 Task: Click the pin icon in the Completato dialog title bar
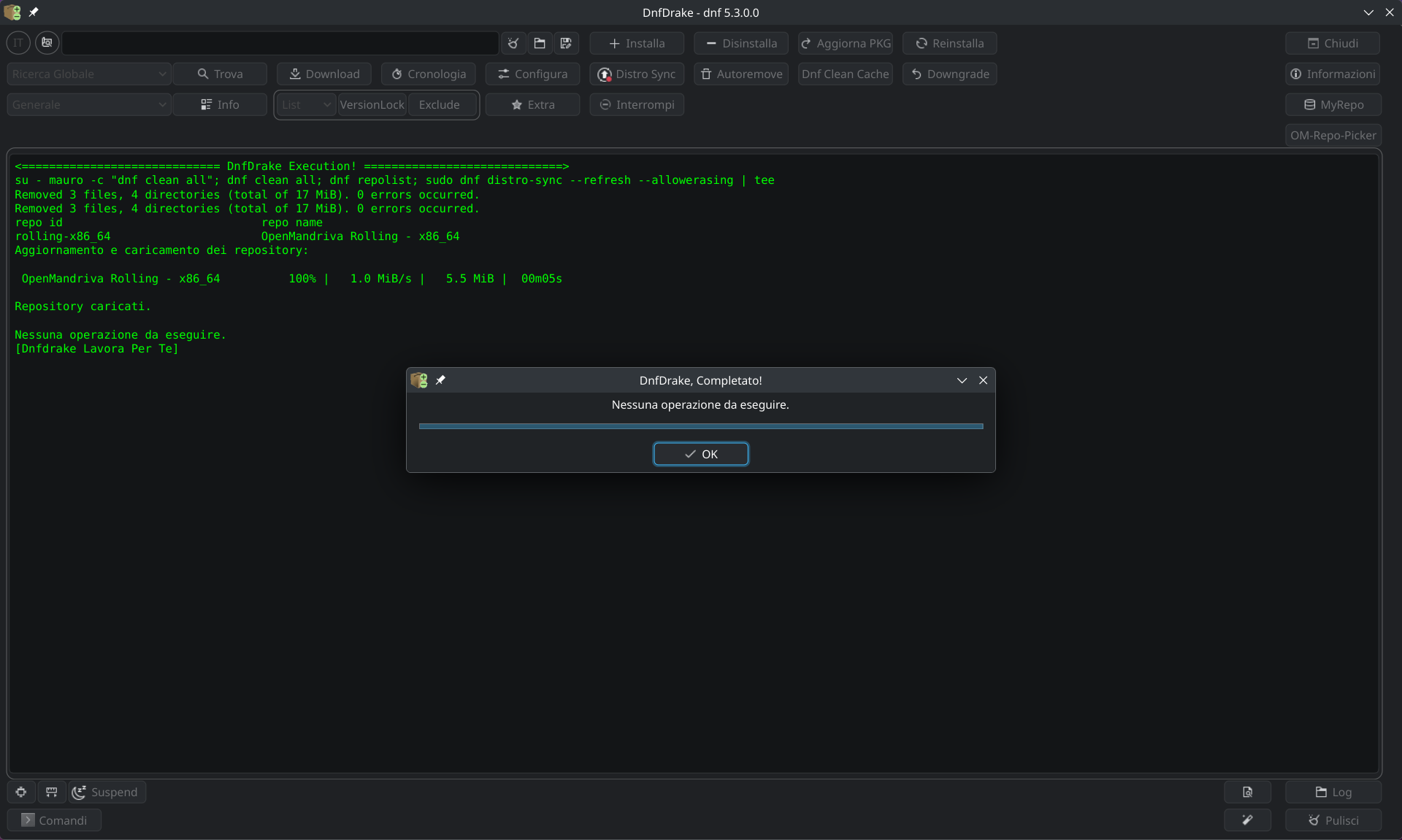coord(440,380)
